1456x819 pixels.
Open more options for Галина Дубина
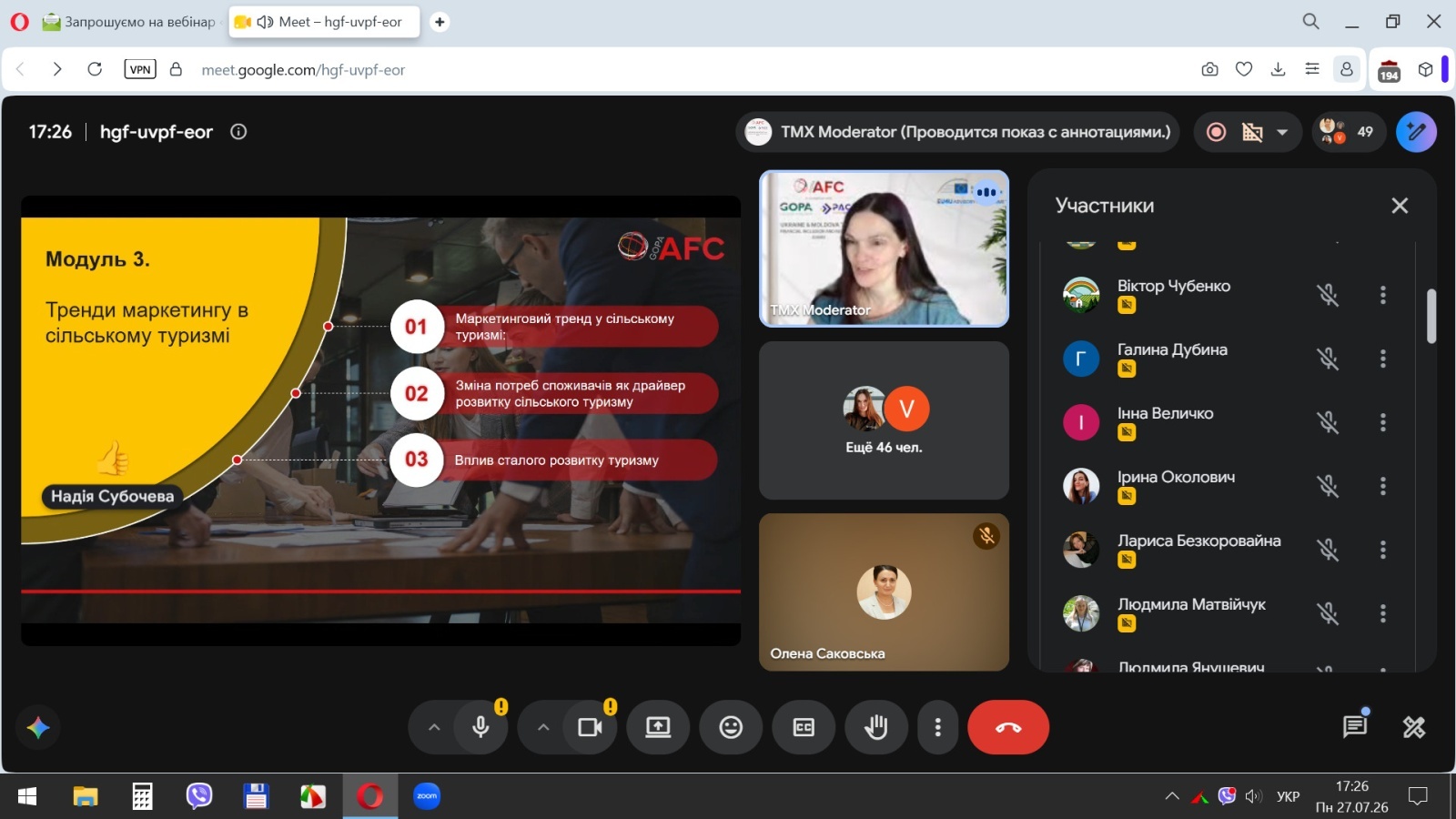click(x=1383, y=359)
